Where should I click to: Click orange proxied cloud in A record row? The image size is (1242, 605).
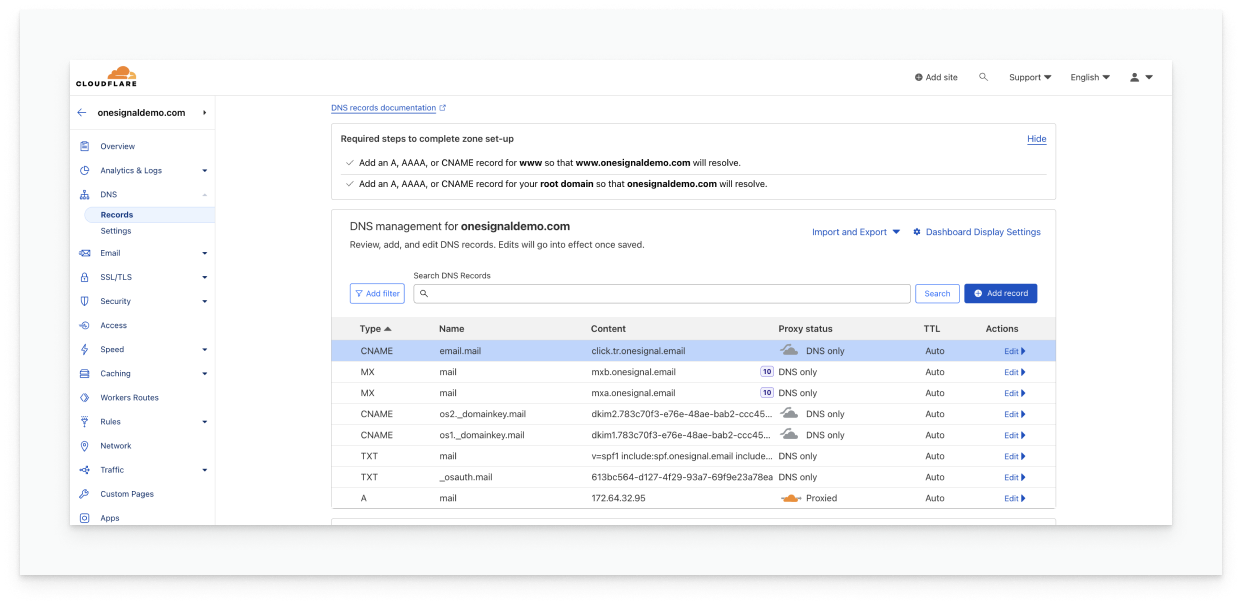(x=790, y=498)
